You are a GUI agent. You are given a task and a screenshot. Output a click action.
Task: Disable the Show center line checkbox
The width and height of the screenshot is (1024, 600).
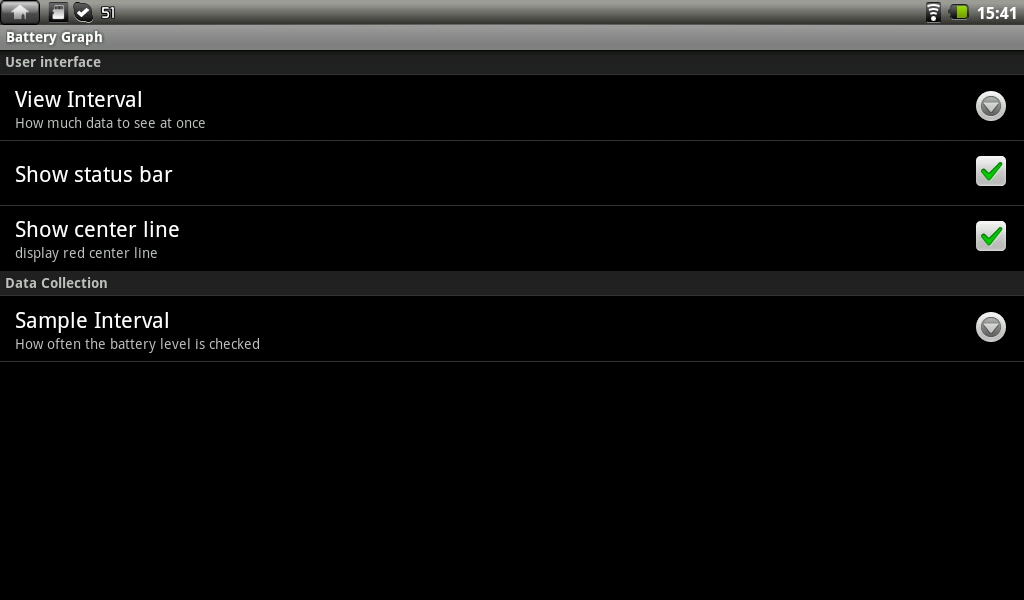coord(991,236)
